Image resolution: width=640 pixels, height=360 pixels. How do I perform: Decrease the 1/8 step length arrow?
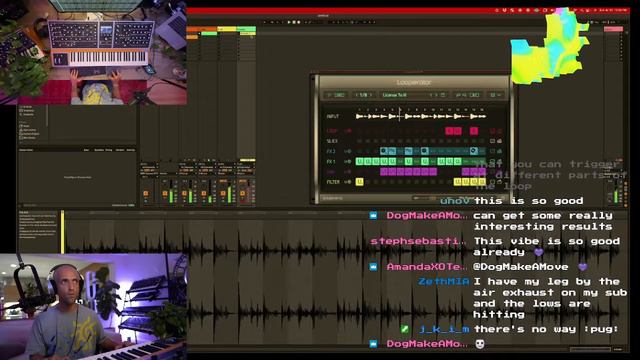coord(356,95)
